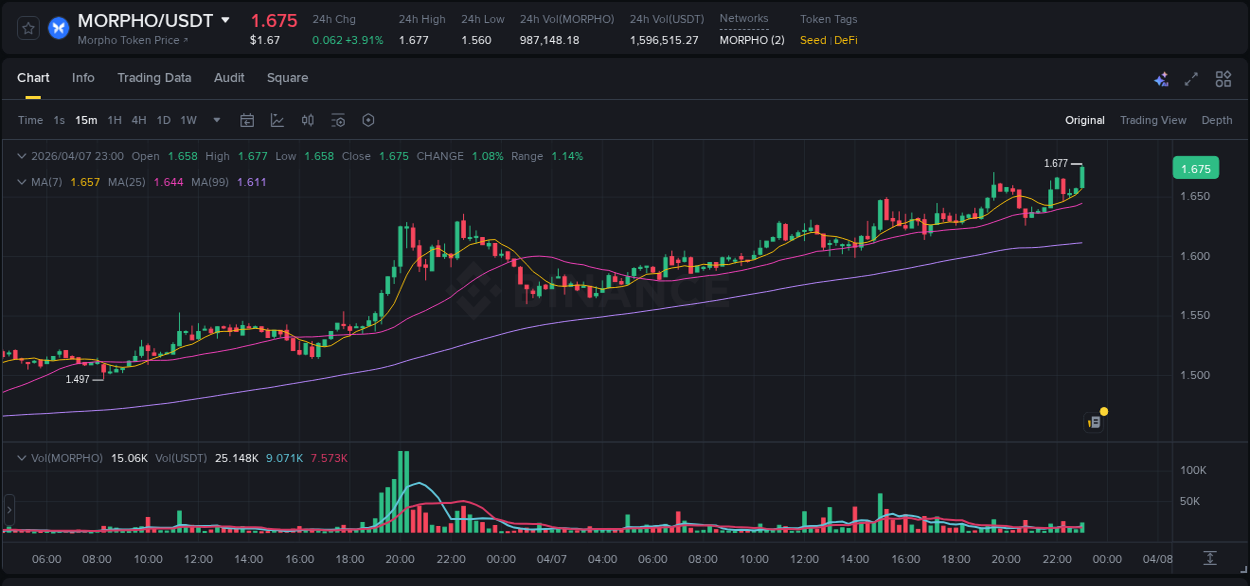Click the candlestick spacing icon

(308, 120)
